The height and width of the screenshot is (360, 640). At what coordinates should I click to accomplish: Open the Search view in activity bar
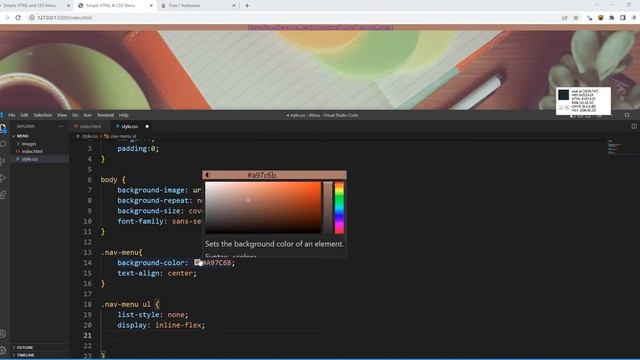coord(3,144)
